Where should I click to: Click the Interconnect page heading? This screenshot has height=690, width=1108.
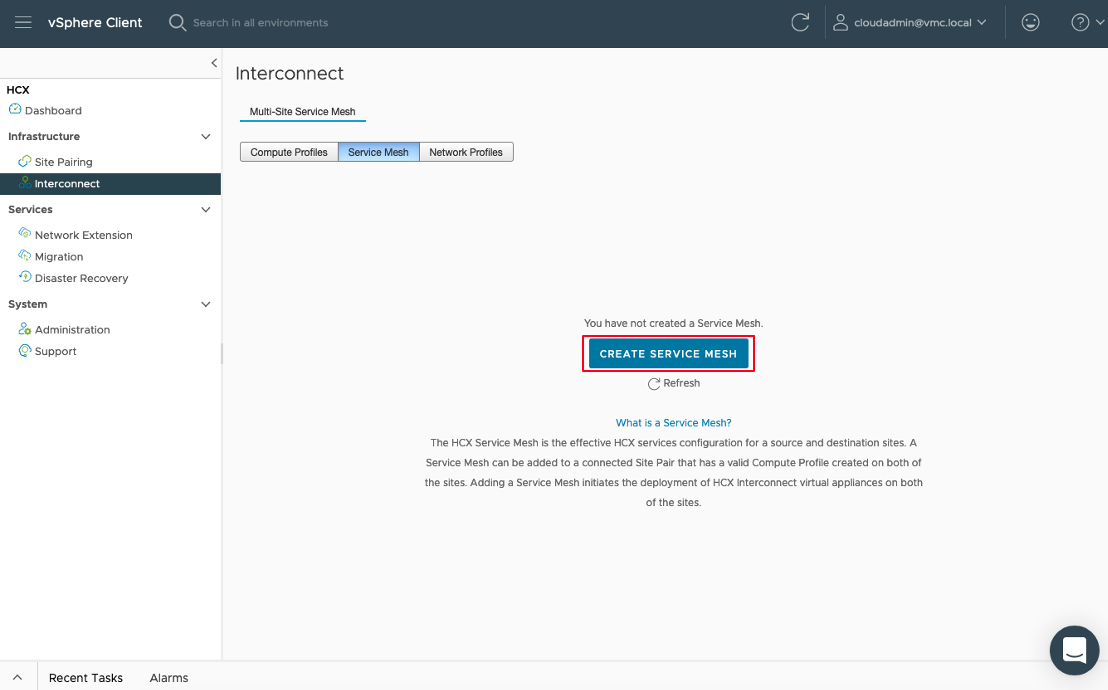[x=290, y=74]
